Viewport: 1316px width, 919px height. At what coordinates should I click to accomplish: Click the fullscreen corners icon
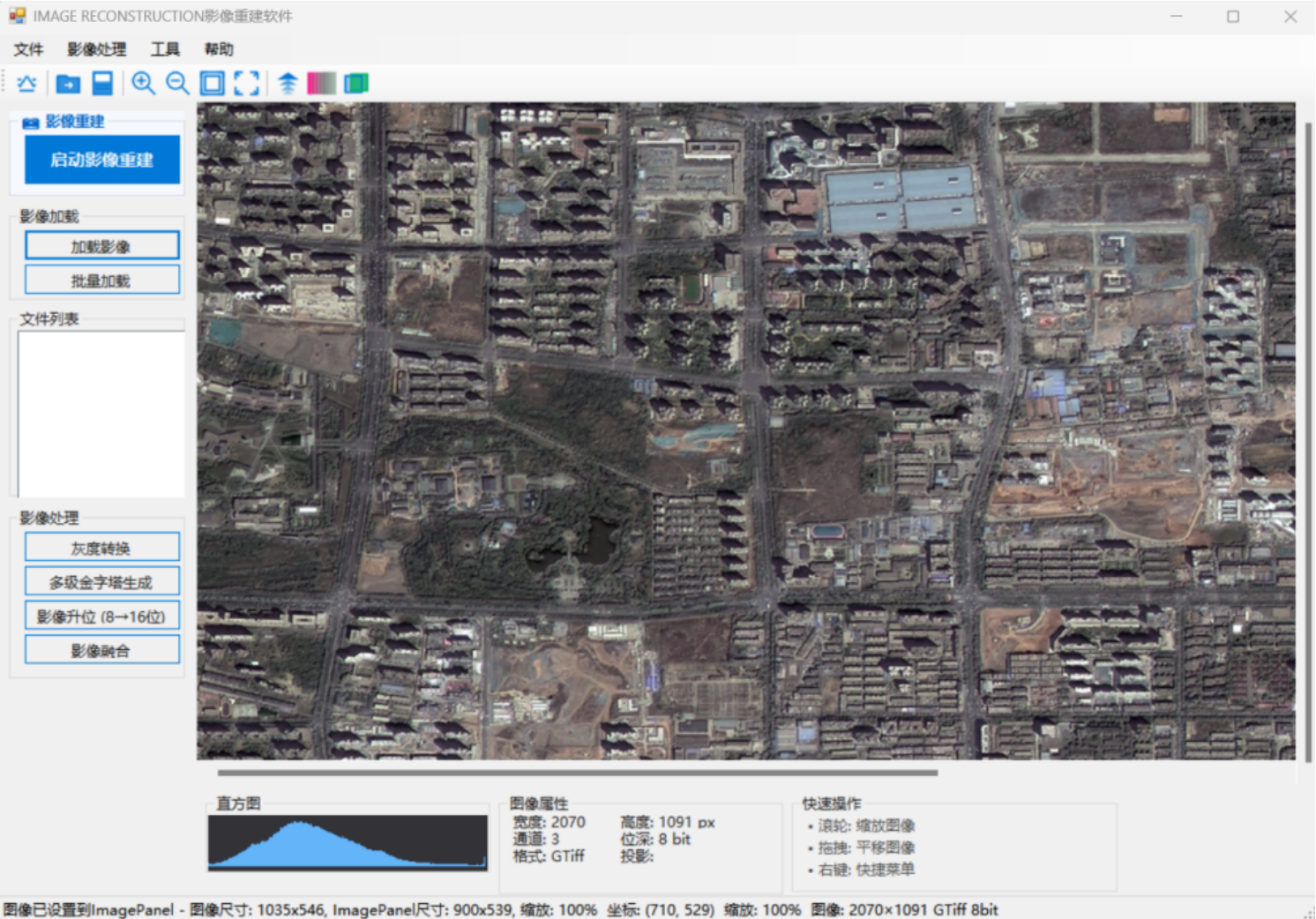pos(247,84)
